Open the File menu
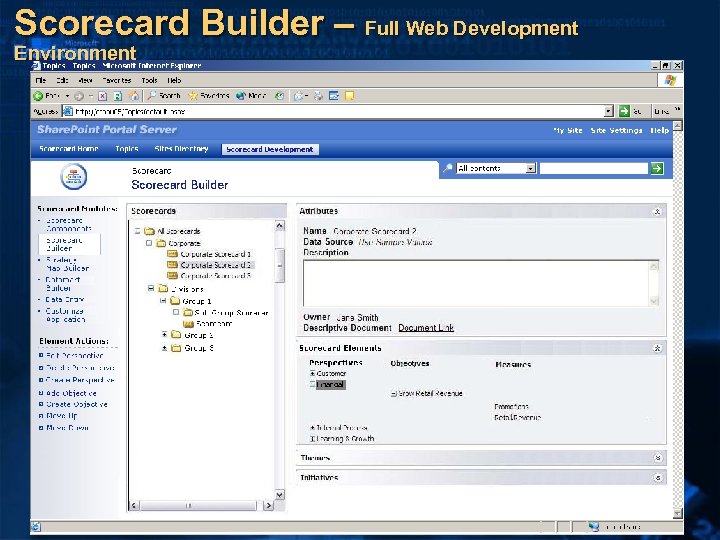 click(x=41, y=80)
